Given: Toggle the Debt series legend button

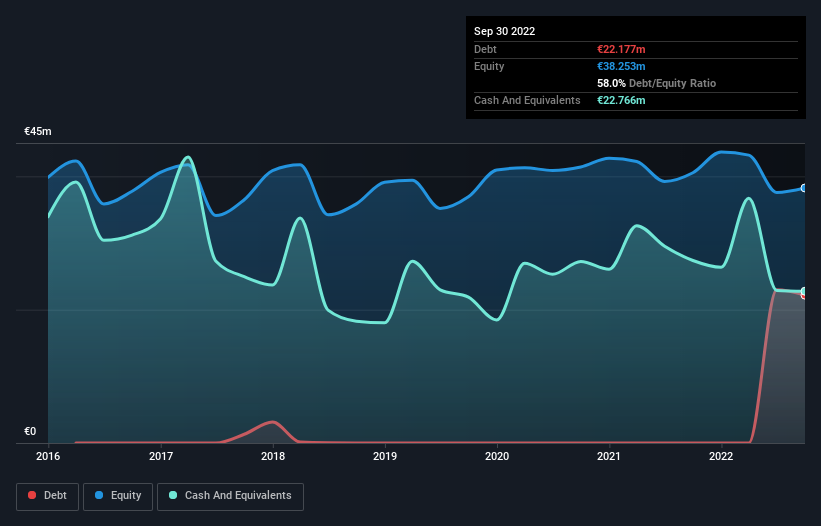Looking at the screenshot, I should (47, 496).
